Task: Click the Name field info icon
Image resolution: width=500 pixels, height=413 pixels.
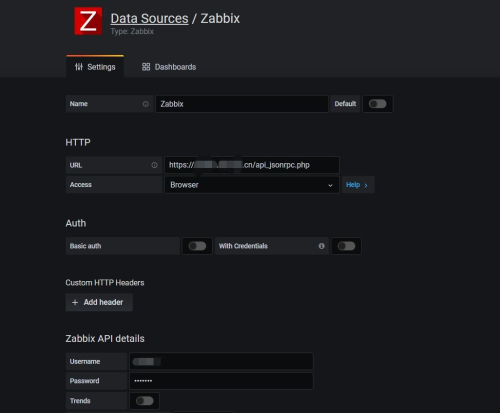Action: click(x=146, y=104)
